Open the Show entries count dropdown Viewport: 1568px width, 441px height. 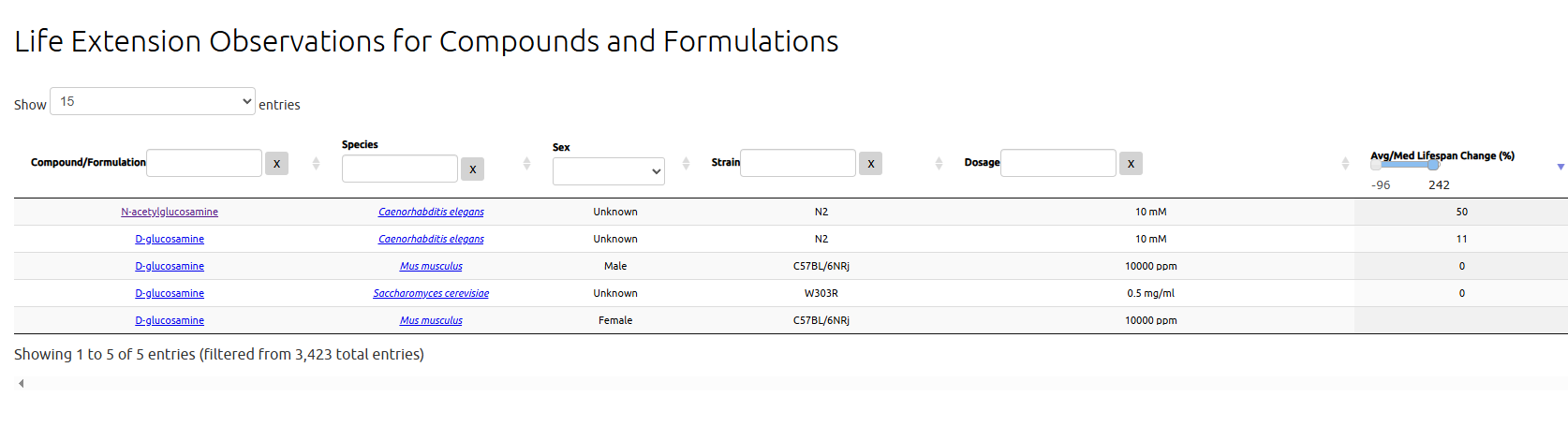[x=153, y=101]
